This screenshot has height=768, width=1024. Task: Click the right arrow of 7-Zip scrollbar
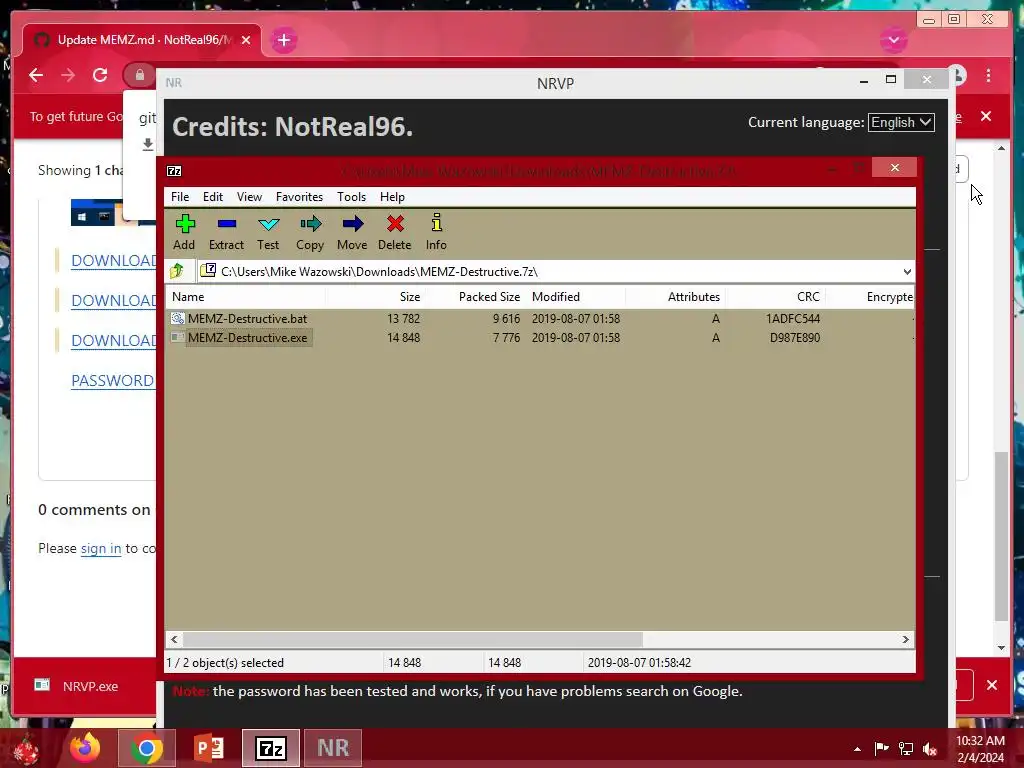pyautogui.click(x=905, y=639)
